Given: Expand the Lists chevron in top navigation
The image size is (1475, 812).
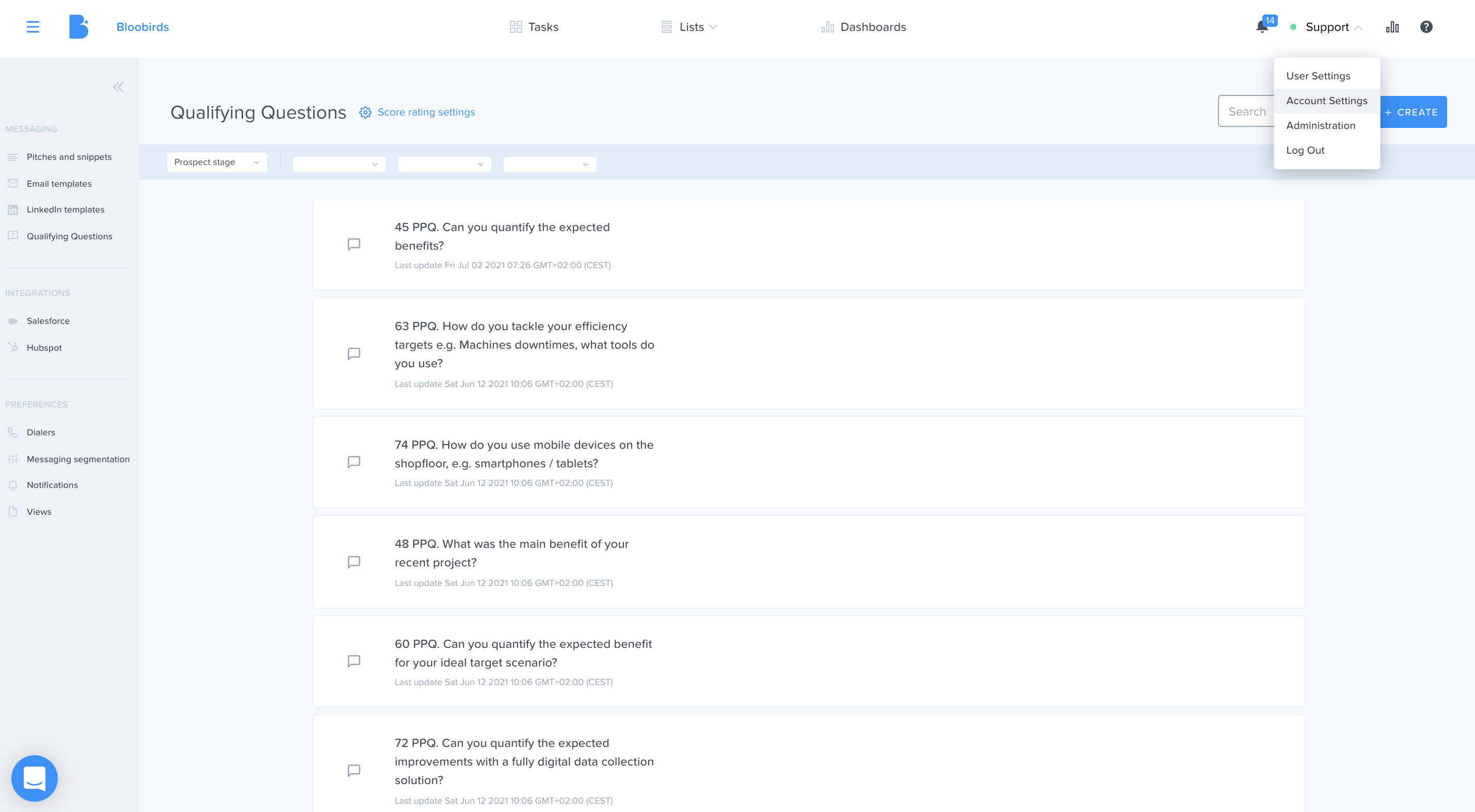Looking at the screenshot, I should click(x=713, y=27).
